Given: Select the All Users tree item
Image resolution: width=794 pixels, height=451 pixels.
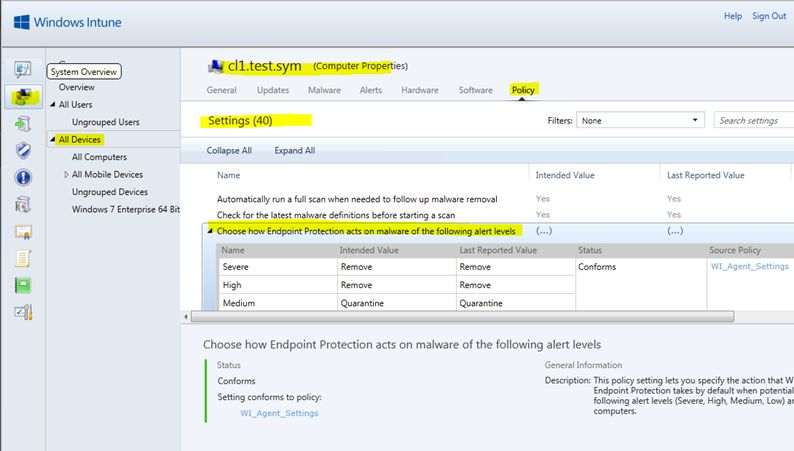Looking at the screenshot, I should click(75, 104).
